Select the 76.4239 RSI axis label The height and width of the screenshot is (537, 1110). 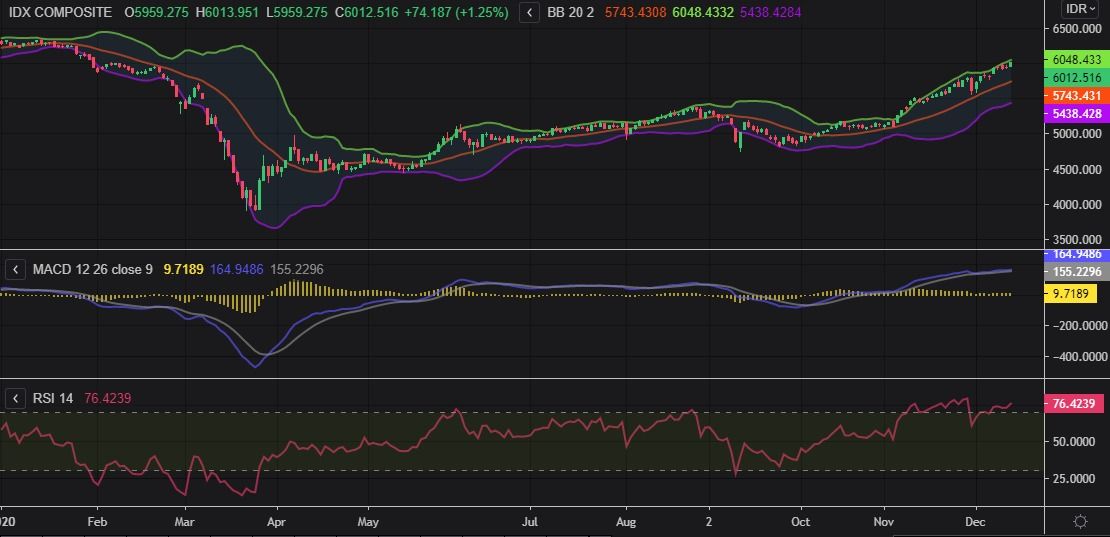click(1073, 404)
